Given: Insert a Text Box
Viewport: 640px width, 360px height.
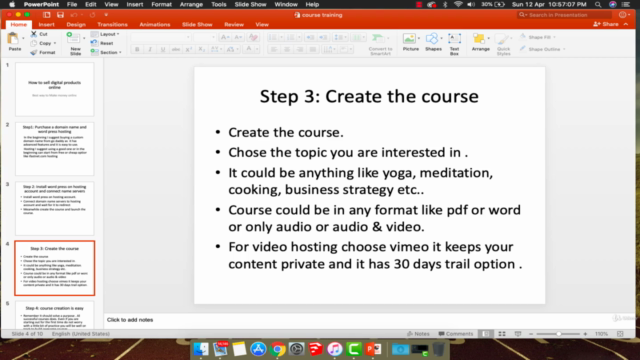Looking at the screenshot, I should [454, 39].
